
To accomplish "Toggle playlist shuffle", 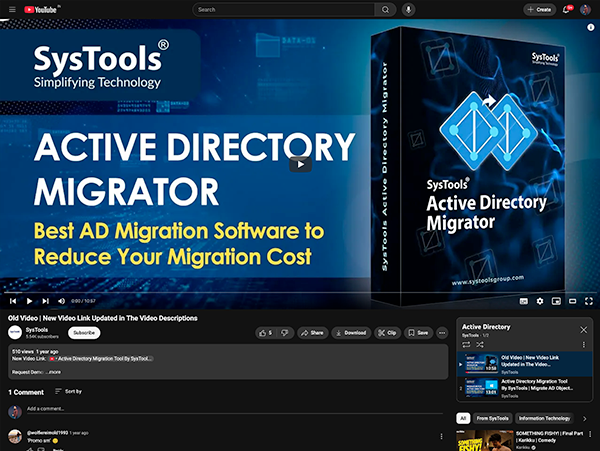I will (480, 345).
